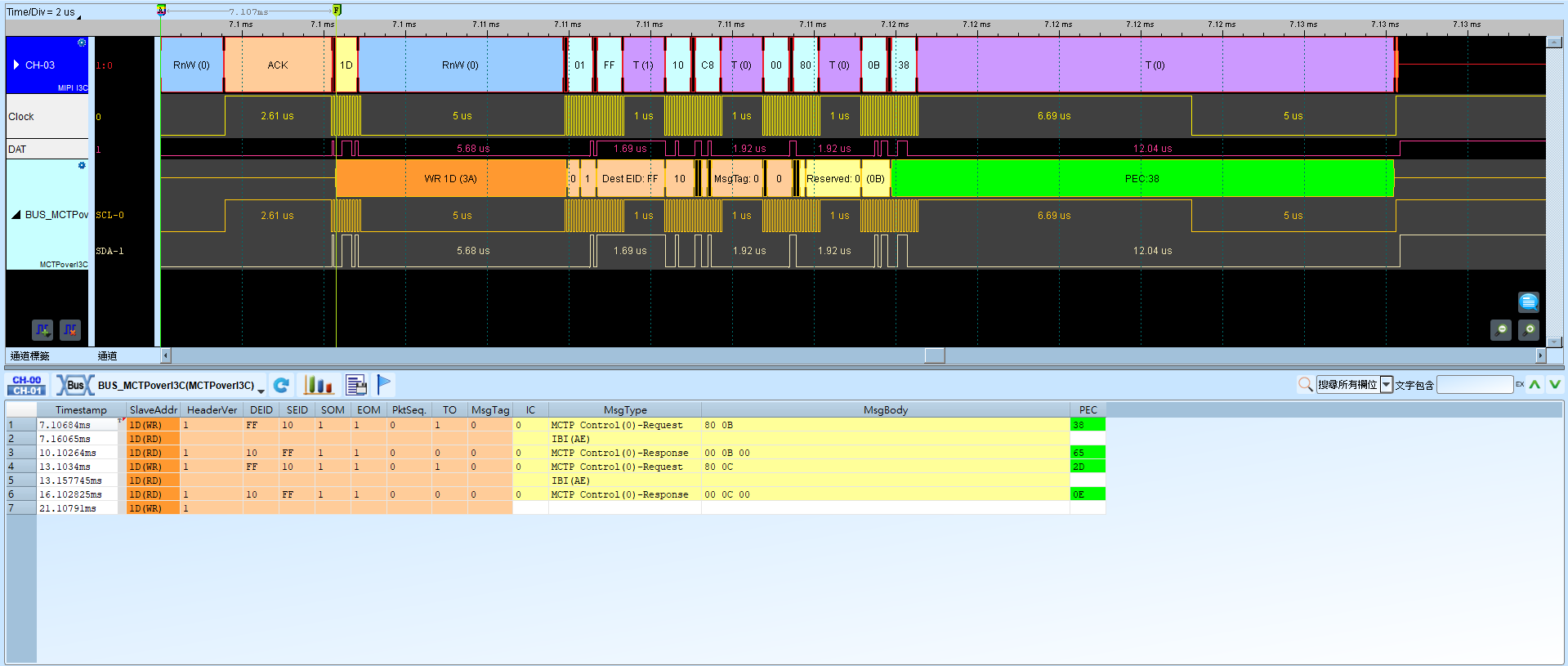The image size is (1568, 666).
Task: Click the horizontal waveform scrollbar thumb
Action: pyautogui.click(x=935, y=355)
